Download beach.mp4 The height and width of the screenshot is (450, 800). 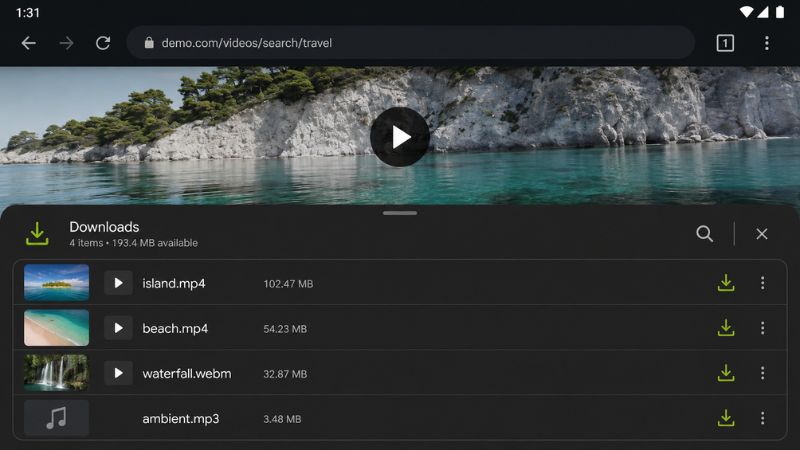(x=726, y=328)
